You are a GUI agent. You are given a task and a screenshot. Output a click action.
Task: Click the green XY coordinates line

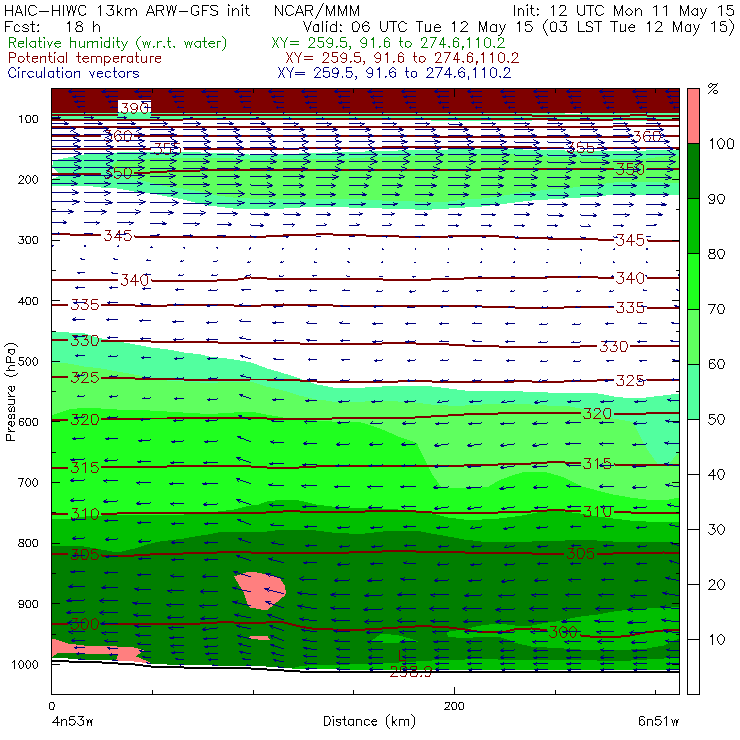[388, 43]
